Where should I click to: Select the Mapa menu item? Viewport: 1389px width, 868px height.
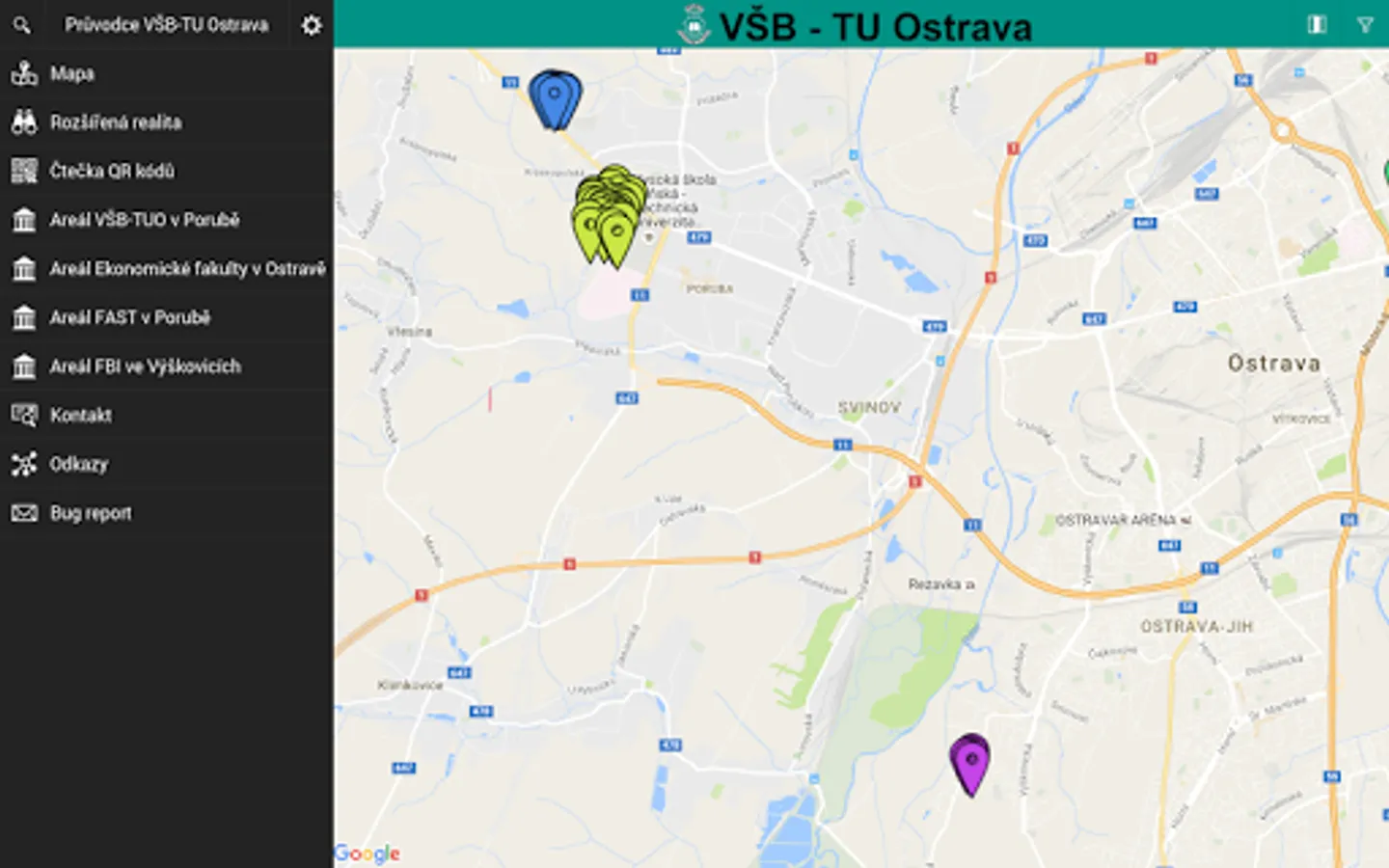pyautogui.click(x=167, y=73)
